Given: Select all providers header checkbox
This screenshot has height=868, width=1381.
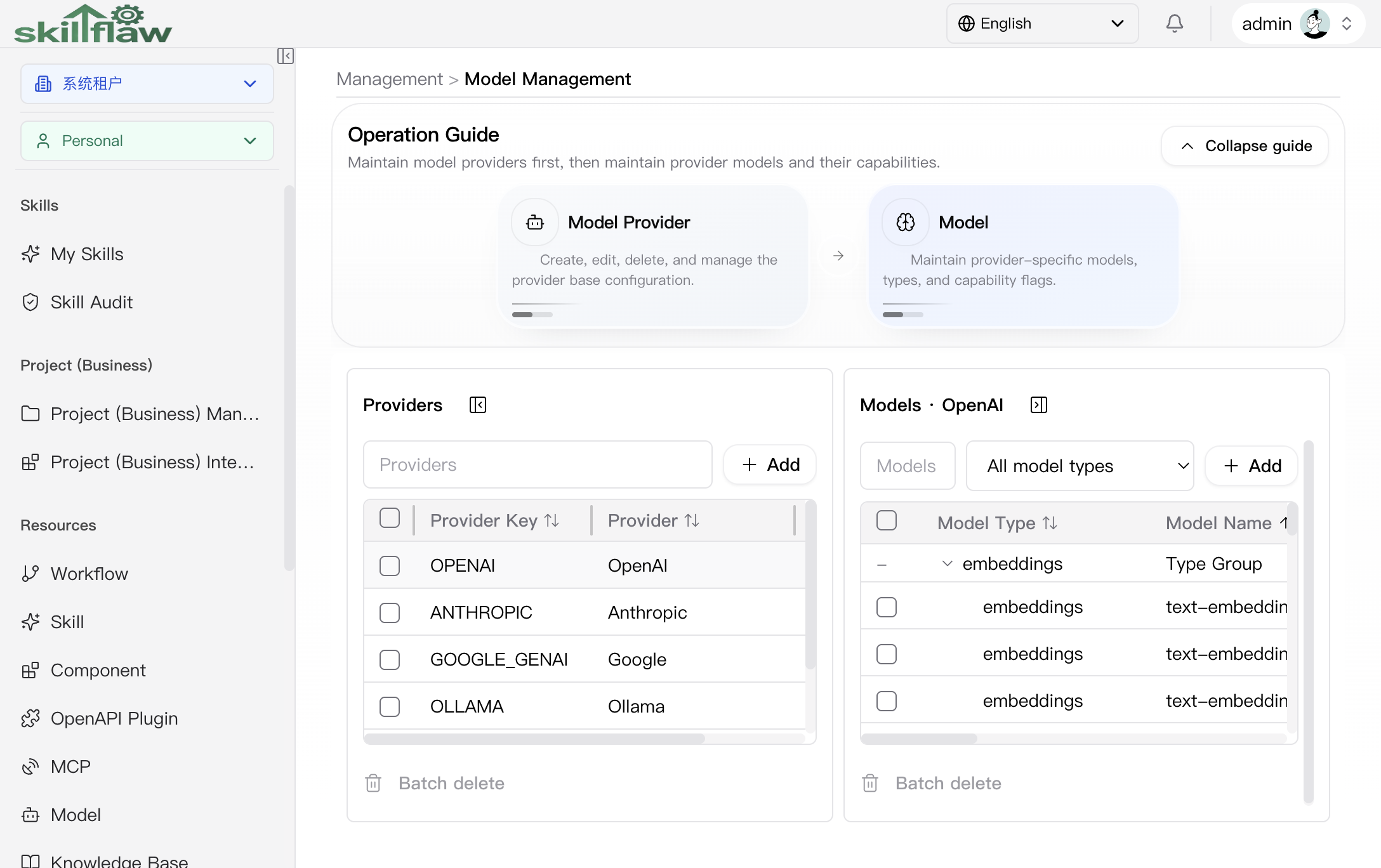Looking at the screenshot, I should (x=390, y=518).
